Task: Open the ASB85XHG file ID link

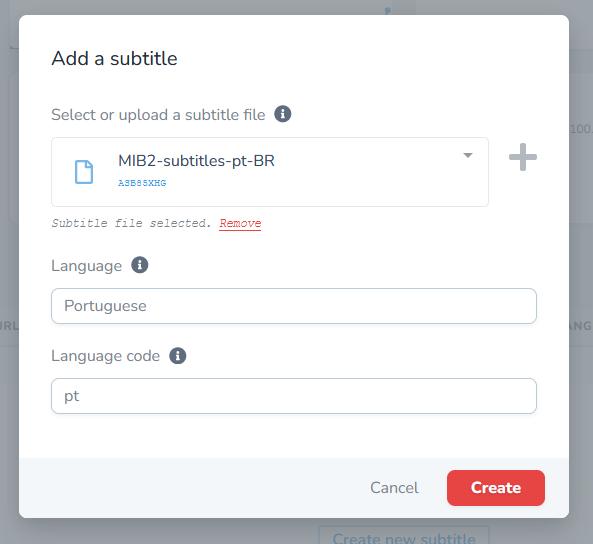Action: [142, 183]
